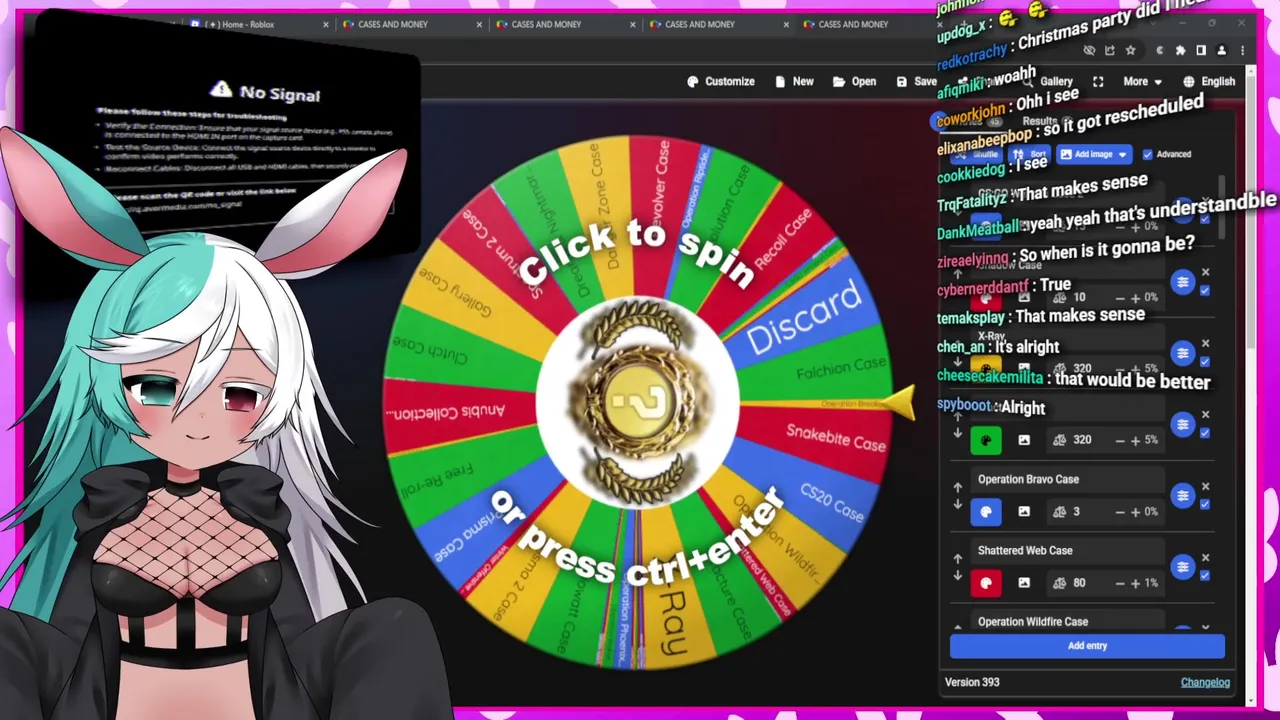
Task: Uncheck the Operation Bravo Case entry
Action: [x=1205, y=505]
